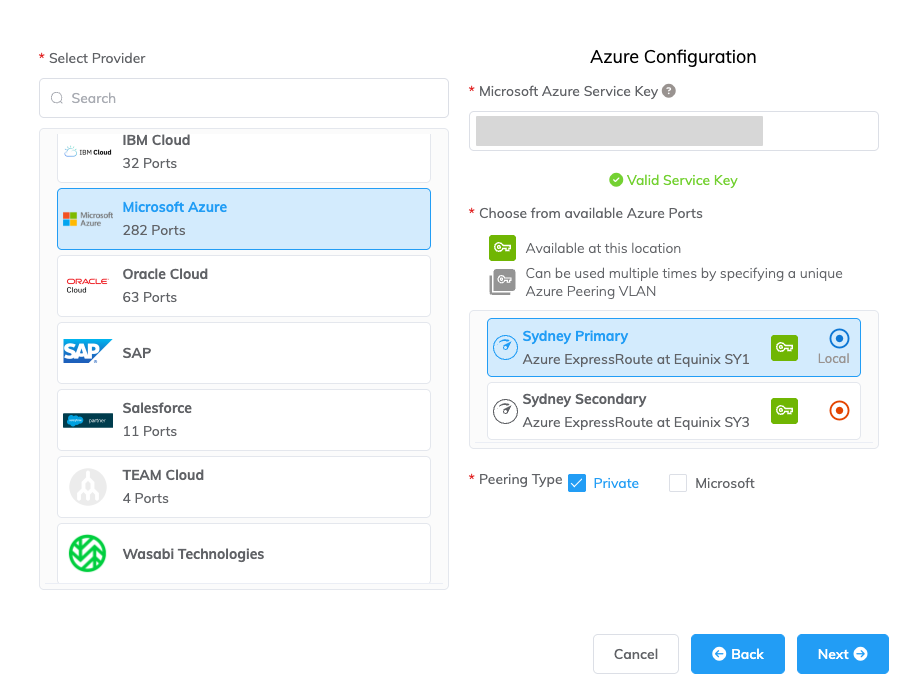Click the Wasabi Technologies logo

click(87, 553)
